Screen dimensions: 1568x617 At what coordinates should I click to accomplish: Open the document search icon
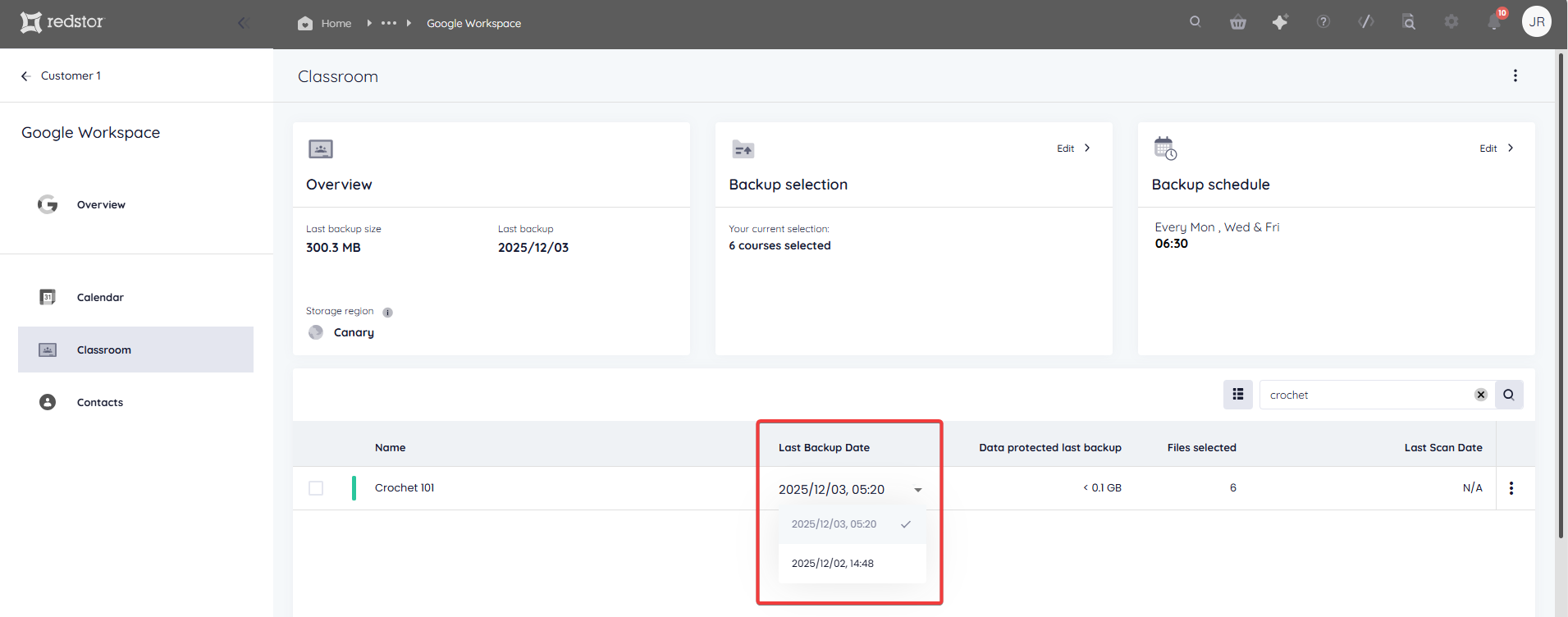tap(1409, 22)
